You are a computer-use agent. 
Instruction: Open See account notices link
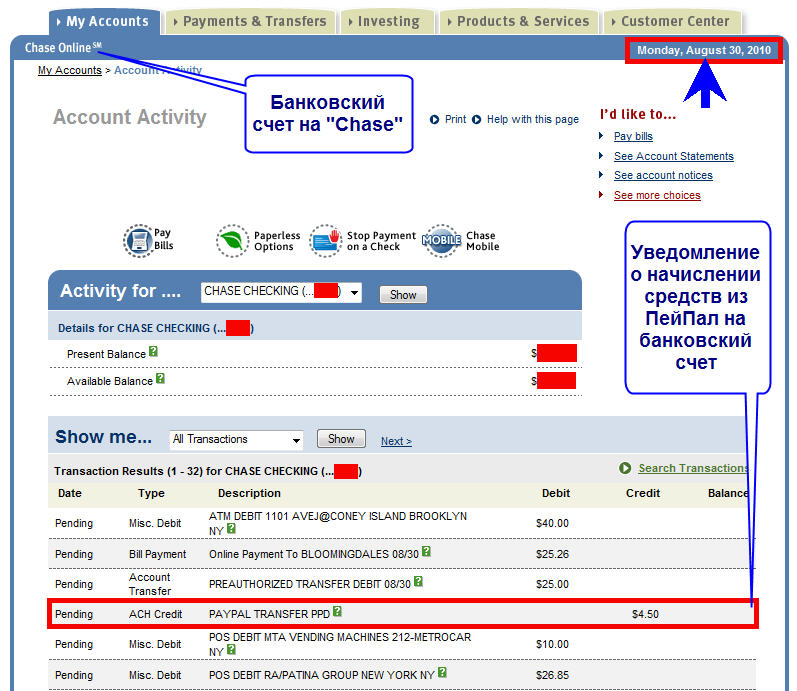tap(663, 175)
